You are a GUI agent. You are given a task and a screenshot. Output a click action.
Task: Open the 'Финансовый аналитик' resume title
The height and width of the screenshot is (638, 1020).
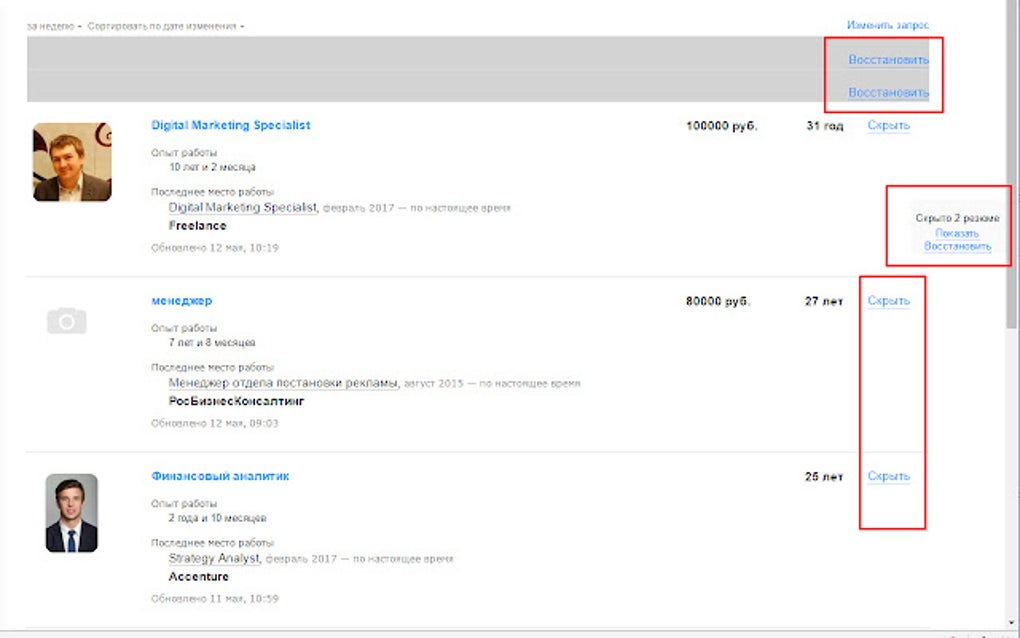coord(220,476)
